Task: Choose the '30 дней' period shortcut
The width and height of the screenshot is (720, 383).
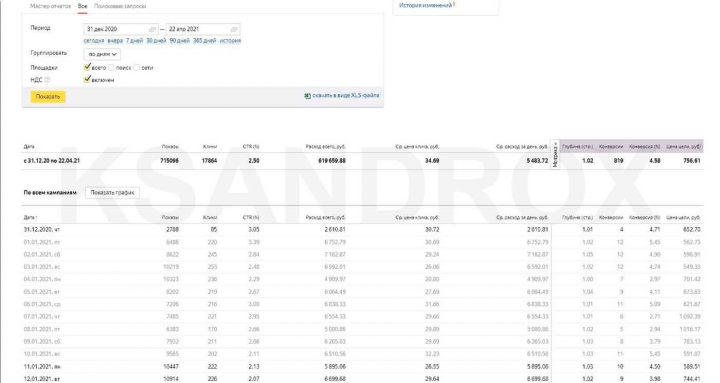Action: pos(156,41)
